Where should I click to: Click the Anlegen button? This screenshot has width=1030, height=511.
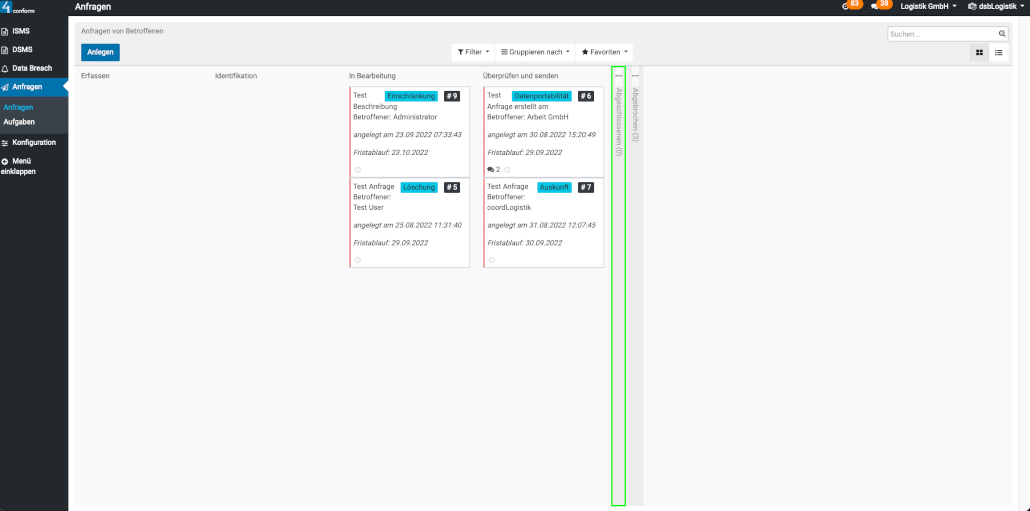100,52
